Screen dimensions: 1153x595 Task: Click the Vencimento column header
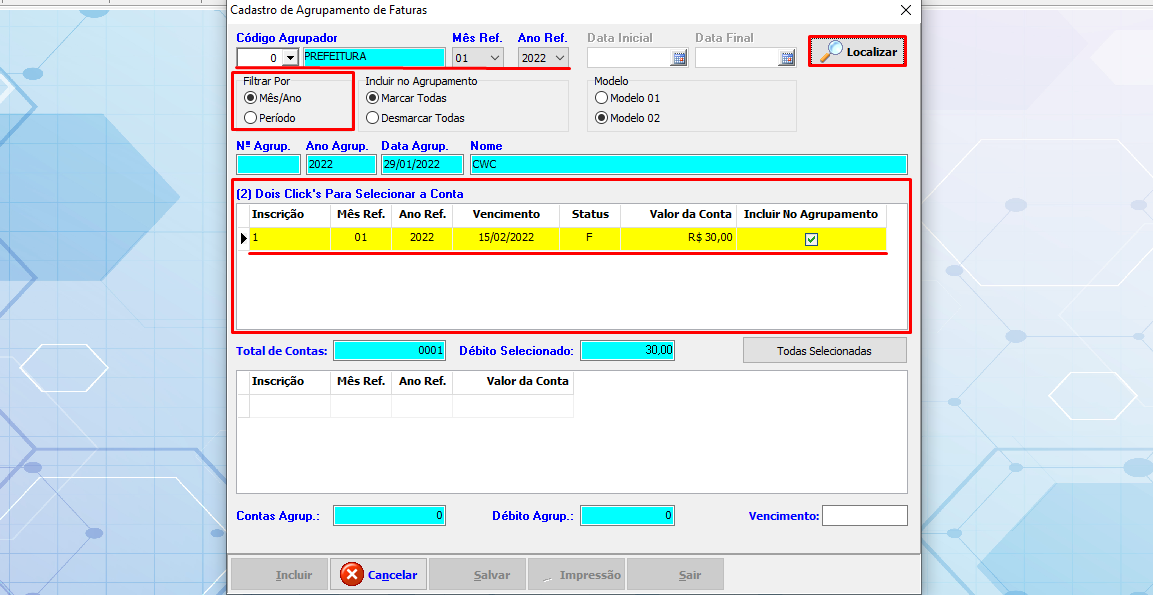point(506,214)
